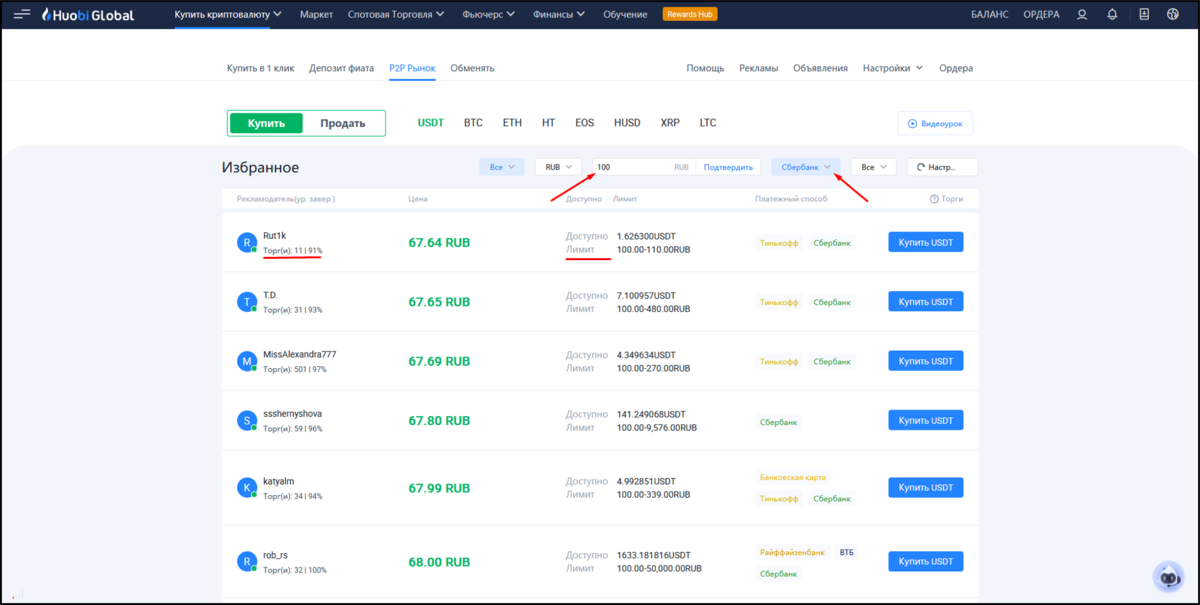Open the P2P Рынок tab

[412, 68]
